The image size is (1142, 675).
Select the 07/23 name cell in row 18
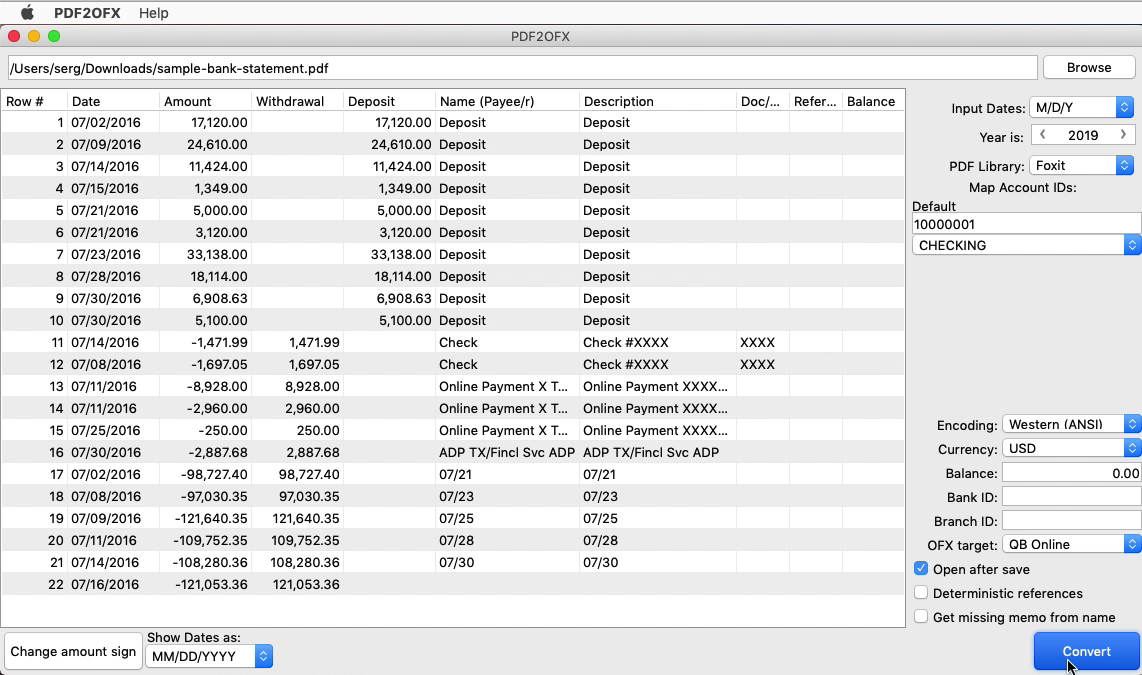point(507,496)
